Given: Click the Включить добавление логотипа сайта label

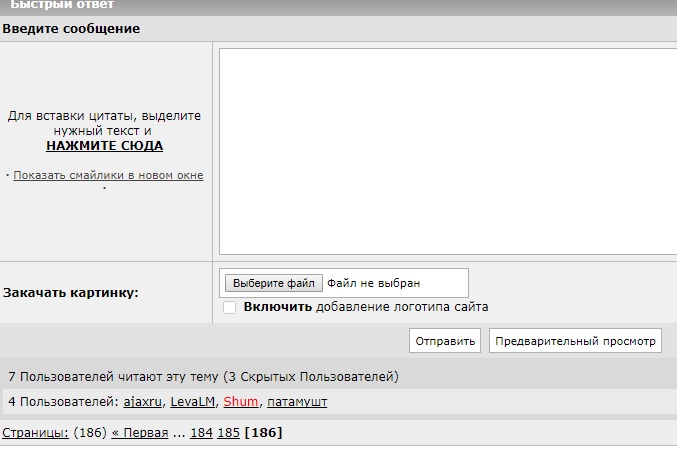Looking at the screenshot, I should click(x=366, y=307).
